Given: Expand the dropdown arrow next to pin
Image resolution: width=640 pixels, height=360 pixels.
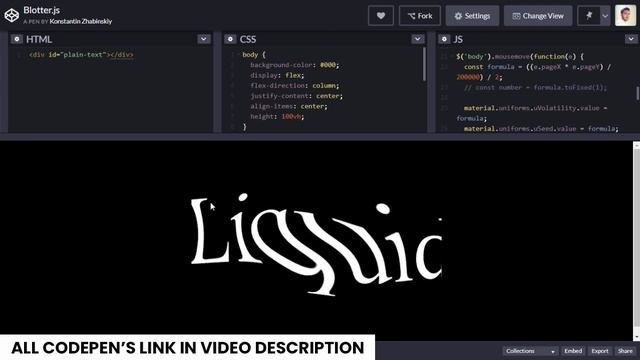Looking at the screenshot, I should point(605,16).
